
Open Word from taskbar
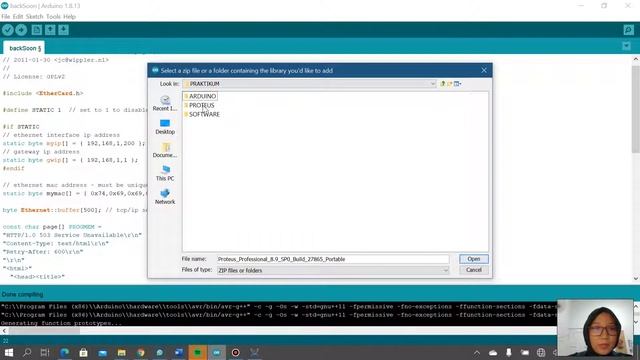click(x=179, y=352)
